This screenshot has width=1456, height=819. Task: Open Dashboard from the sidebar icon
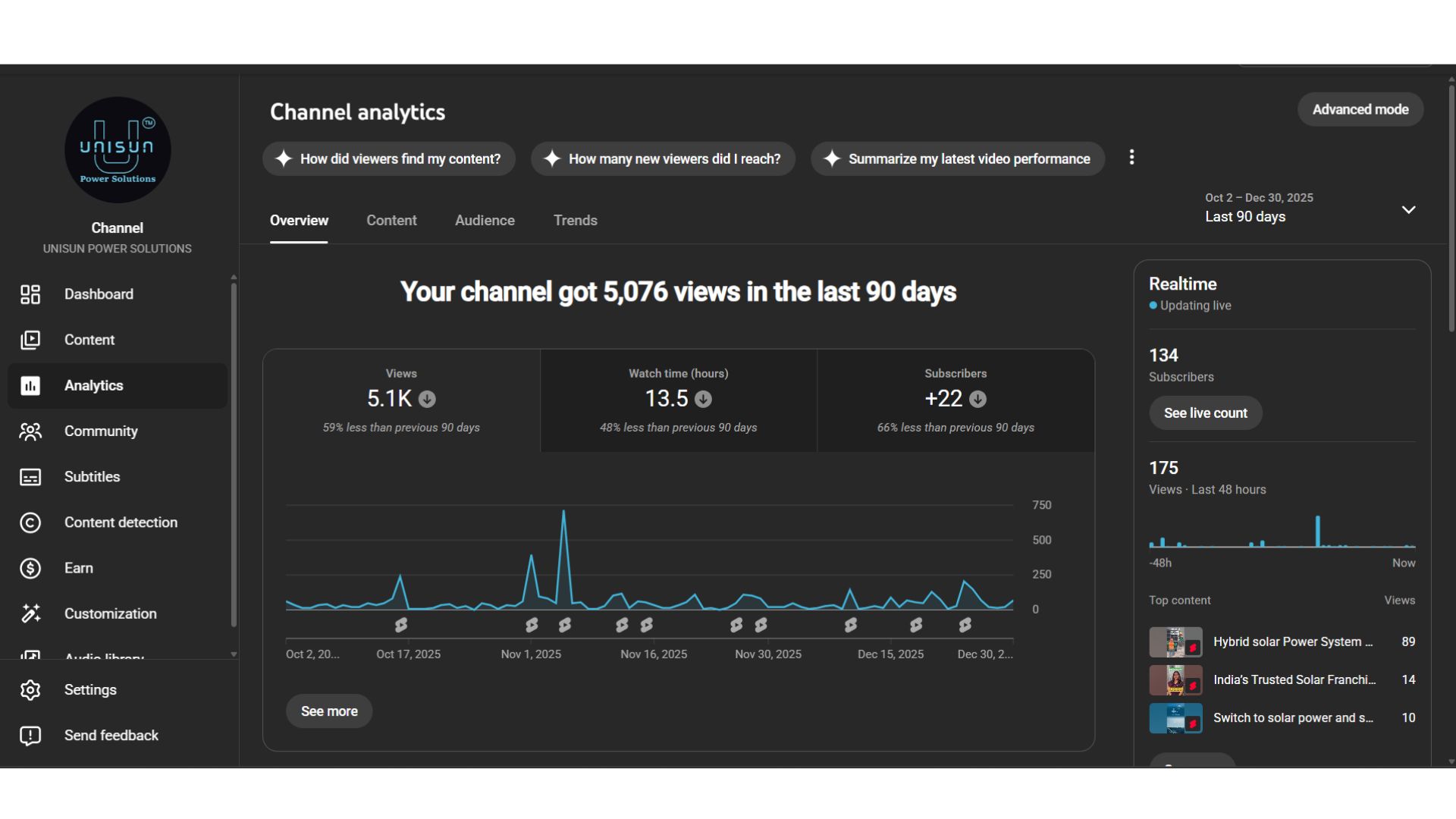30,294
